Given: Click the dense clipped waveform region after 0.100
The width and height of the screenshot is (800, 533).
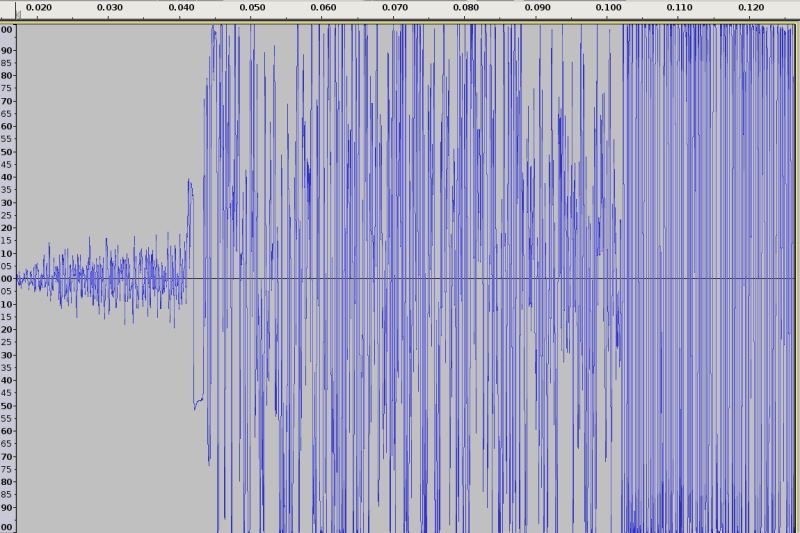Looking at the screenshot, I should (x=700, y=280).
